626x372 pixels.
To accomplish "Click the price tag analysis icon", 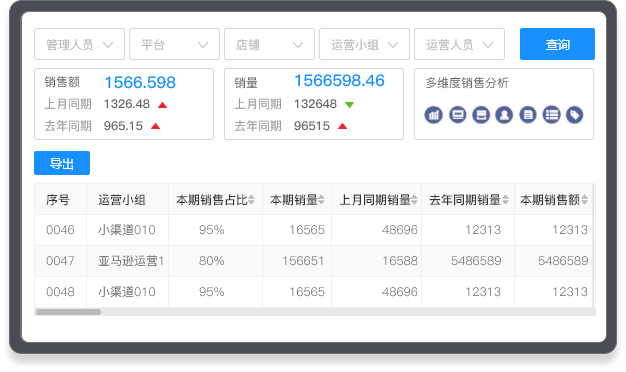I will pyautogui.click(x=574, y=115).
